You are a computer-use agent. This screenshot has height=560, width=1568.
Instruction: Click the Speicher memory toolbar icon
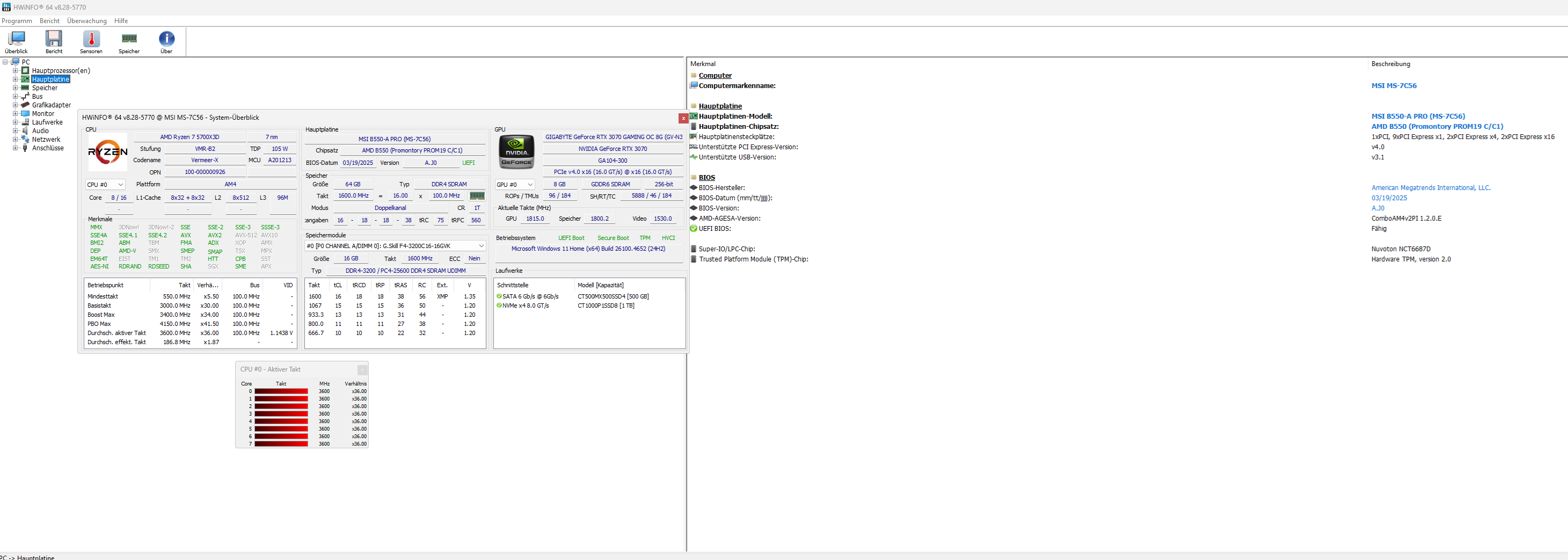point(129,42)
